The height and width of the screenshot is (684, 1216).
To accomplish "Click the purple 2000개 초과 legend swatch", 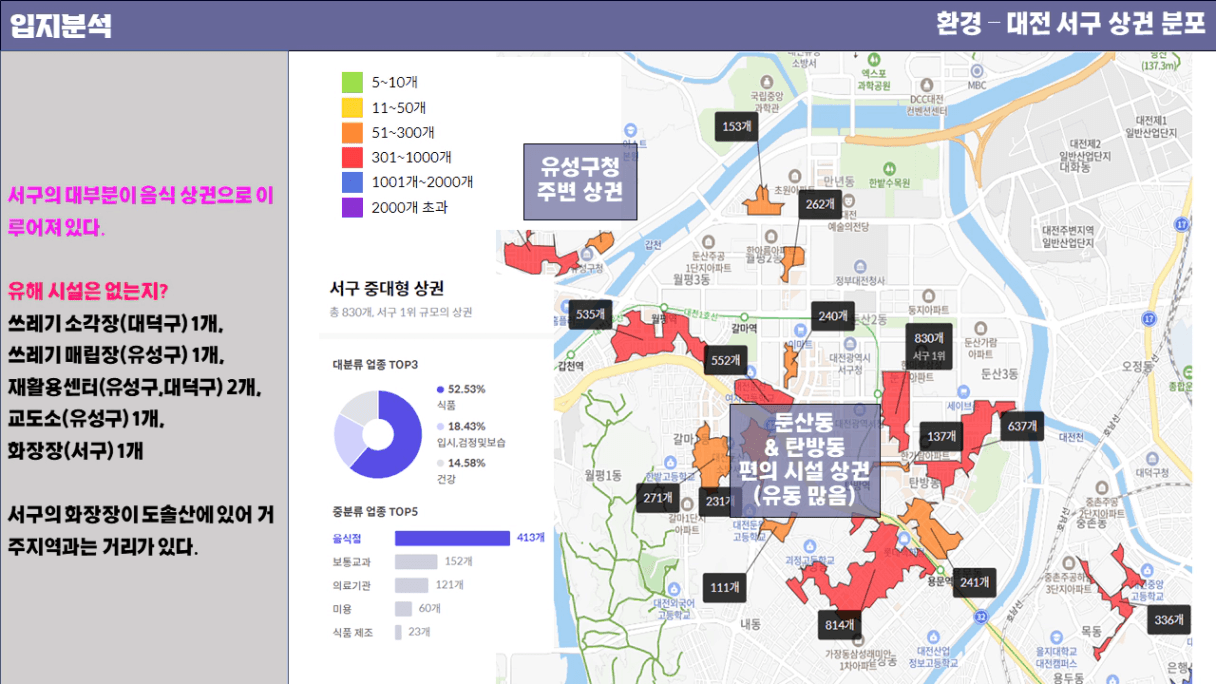I will pos(352,207).
